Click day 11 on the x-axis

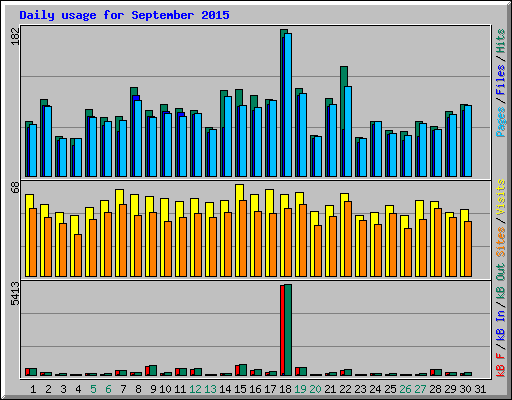(x=180, y=389)
